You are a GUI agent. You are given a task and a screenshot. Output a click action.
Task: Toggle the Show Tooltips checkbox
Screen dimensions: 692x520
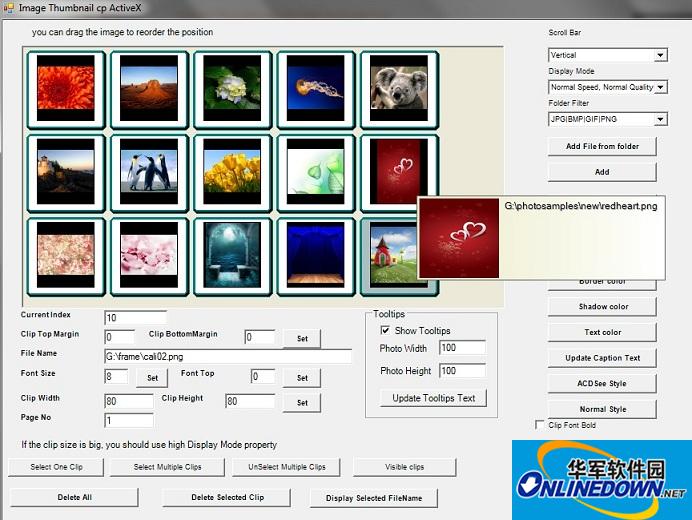385,330
